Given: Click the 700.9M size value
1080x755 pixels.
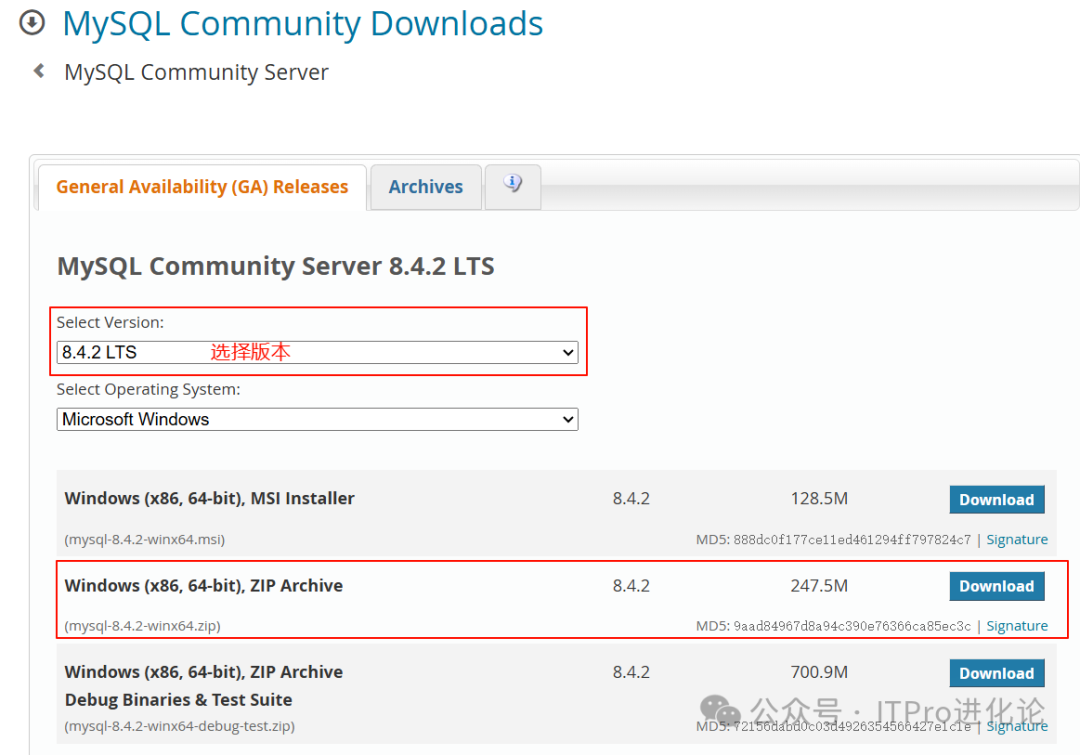Looking at the screenshot, I should [819, 672].
